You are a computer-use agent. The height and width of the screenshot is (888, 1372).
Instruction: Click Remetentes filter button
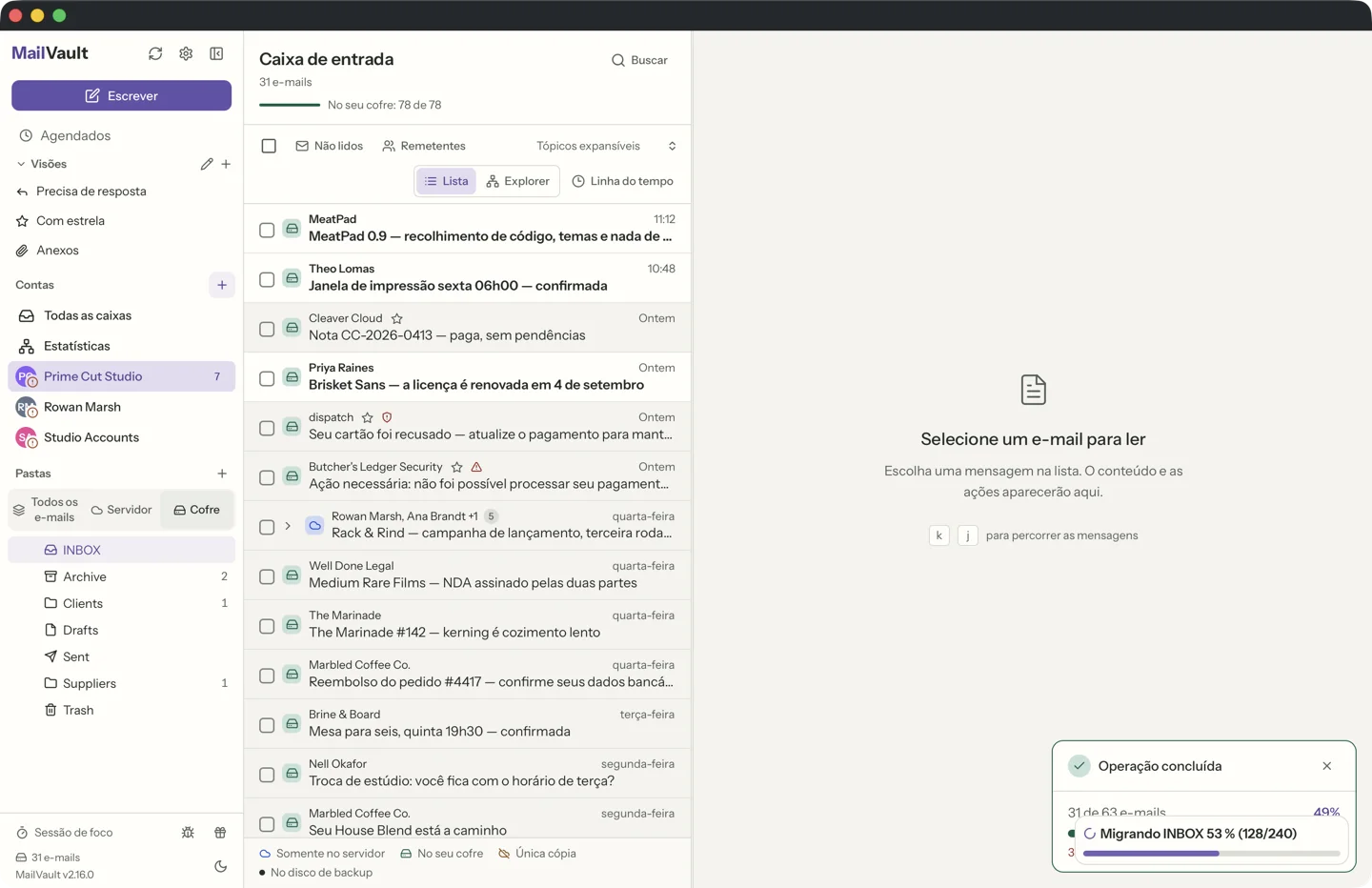click(x=424, y=146)
